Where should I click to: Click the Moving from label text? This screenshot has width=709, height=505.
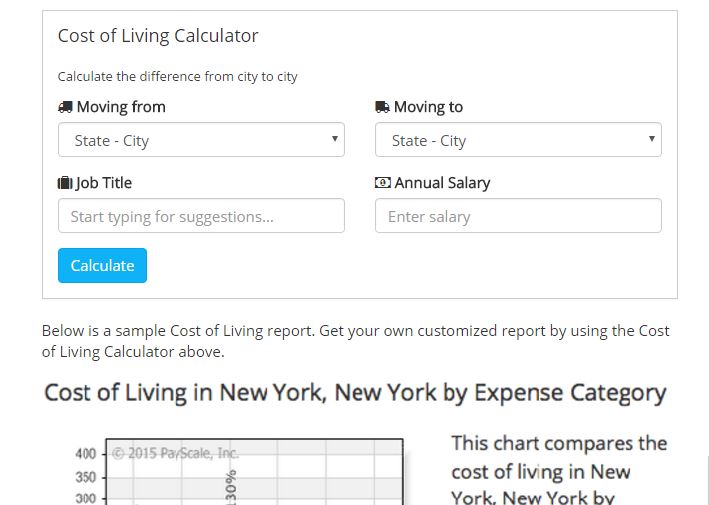121,107
